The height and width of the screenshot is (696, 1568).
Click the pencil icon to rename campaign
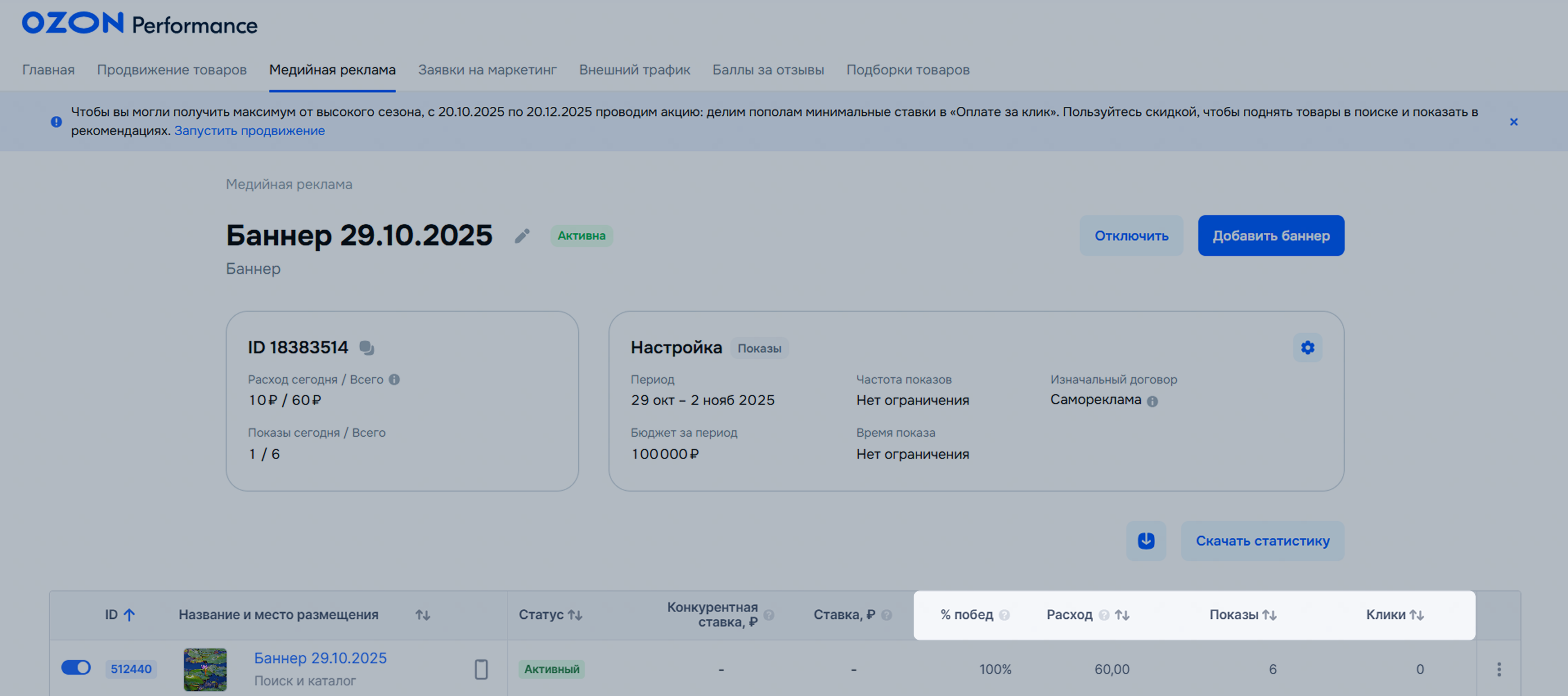pyautogui.click(x=522, y=236)
